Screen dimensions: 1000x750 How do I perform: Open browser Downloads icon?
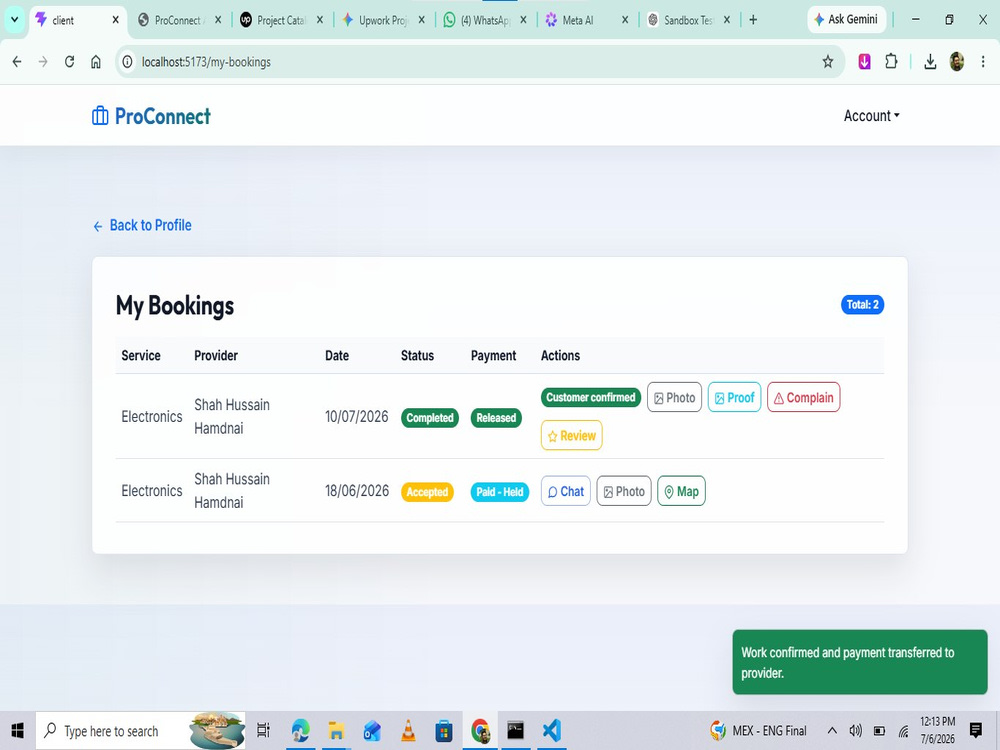coord(930,62)
